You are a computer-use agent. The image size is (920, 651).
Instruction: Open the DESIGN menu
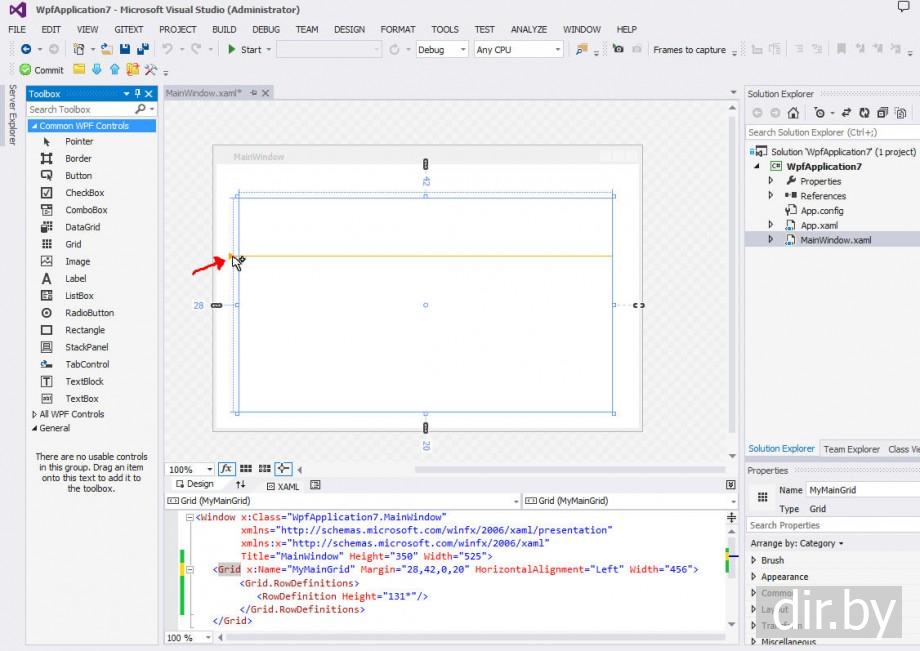tap(349, 29)
